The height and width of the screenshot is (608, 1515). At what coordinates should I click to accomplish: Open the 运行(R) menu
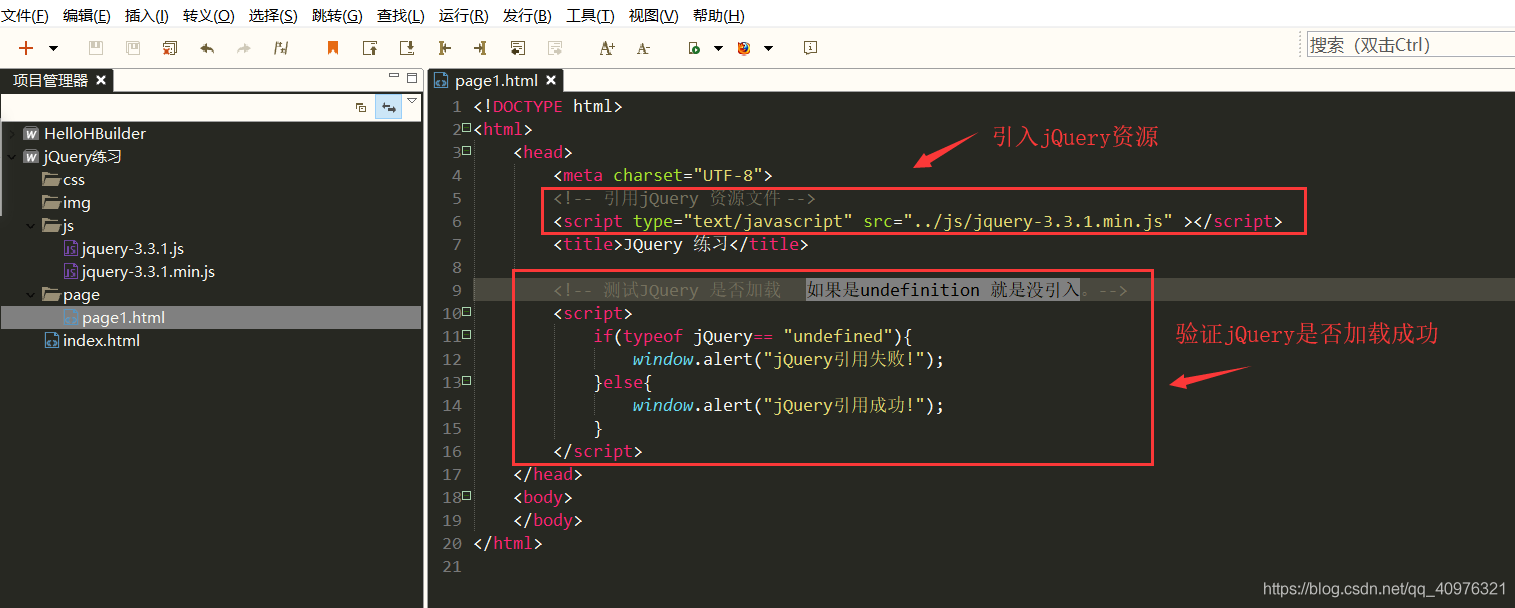pos(460,15)
